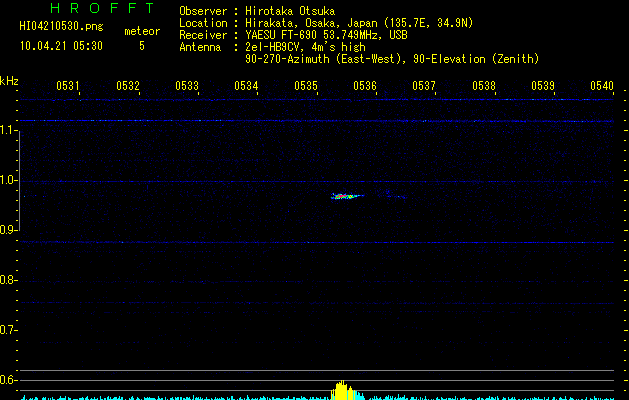This screenshot has height=400, width=629.
Task: Click the bright meteor echo in the spectrogram
Action: pyautogui.click(x=347, y=196)
